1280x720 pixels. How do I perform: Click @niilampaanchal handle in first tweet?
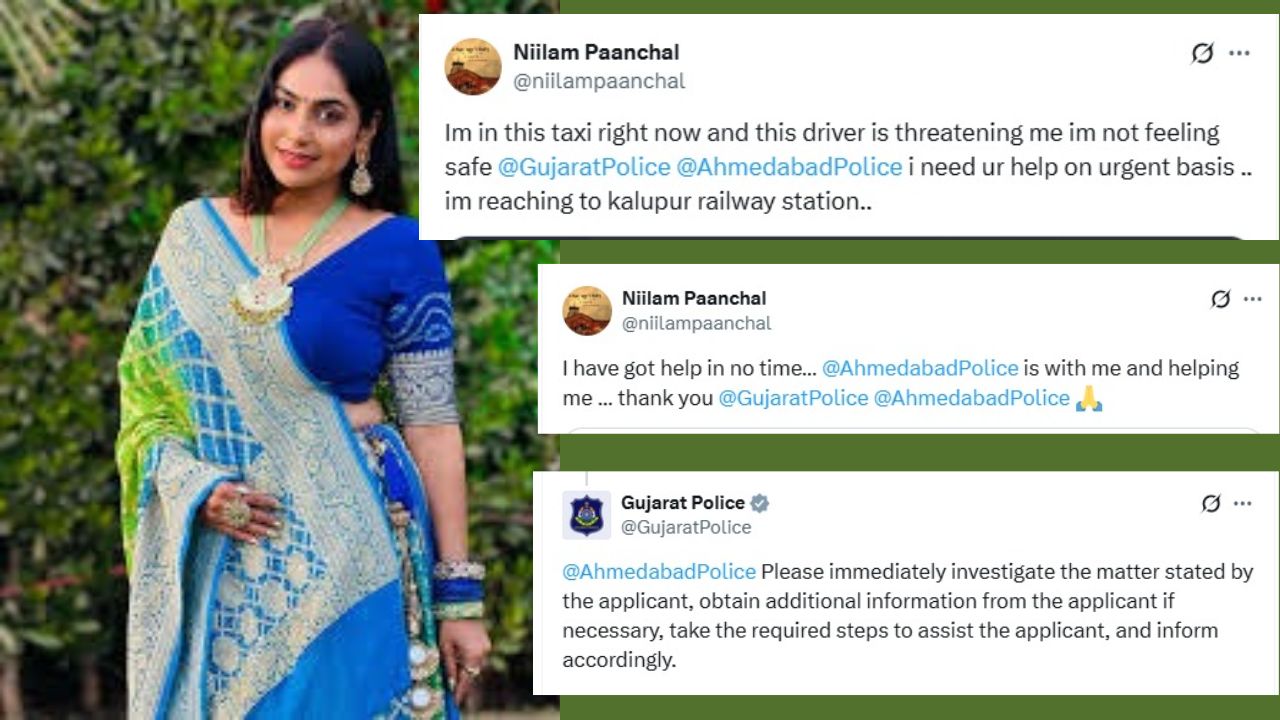click(x=599, y=82)
